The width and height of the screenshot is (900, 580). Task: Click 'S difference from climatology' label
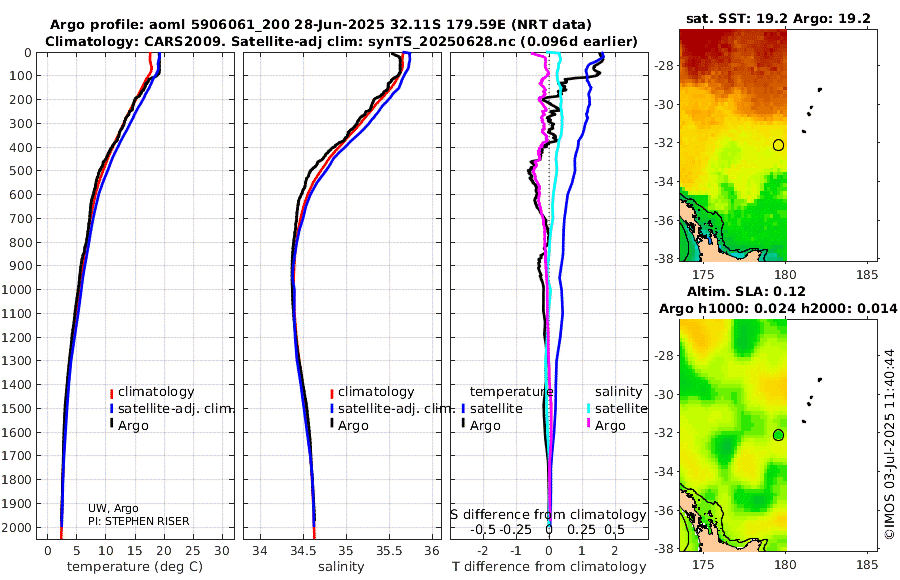pos(549,514)
